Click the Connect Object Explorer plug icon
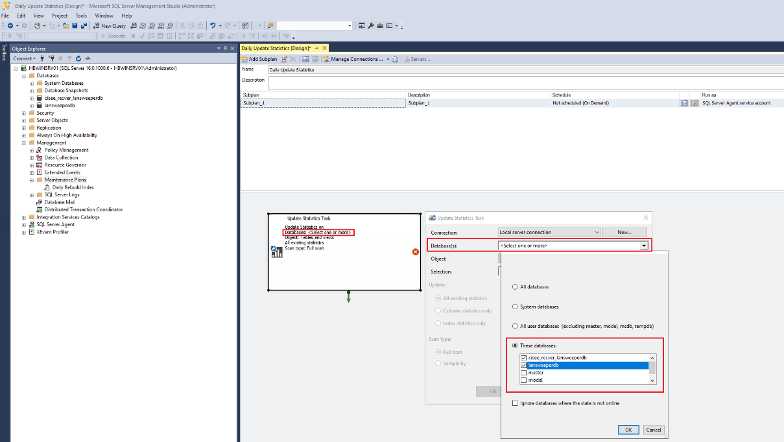Screen dimensions: 784x442 tap(42, 58)
